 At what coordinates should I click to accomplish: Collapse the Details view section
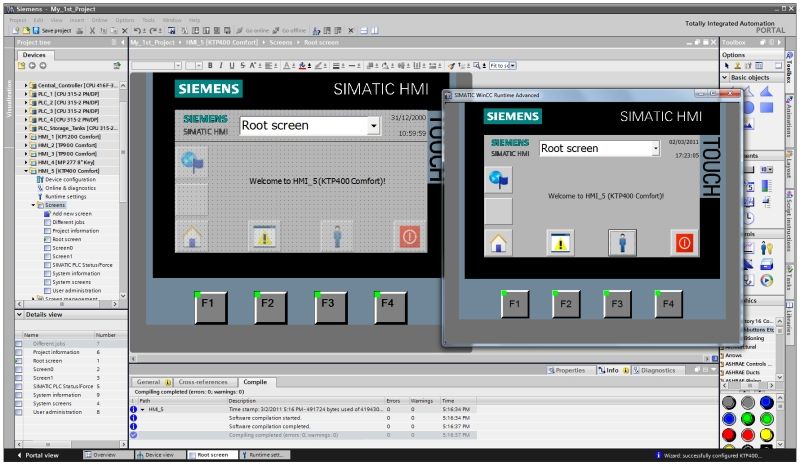pos(19,314)
